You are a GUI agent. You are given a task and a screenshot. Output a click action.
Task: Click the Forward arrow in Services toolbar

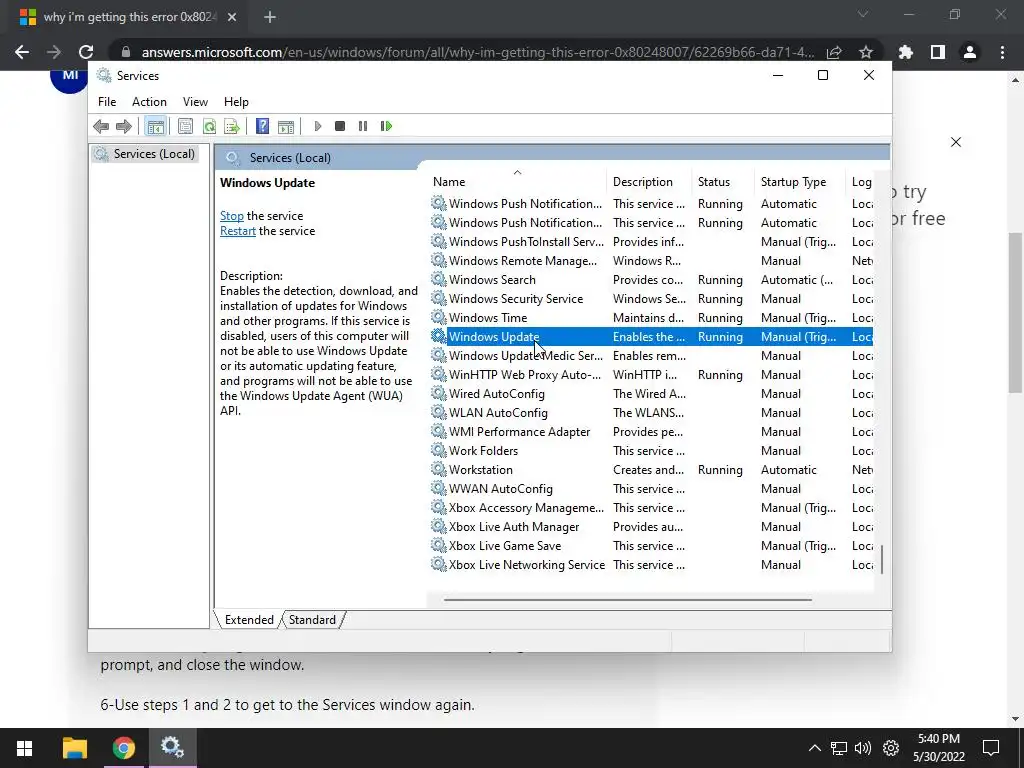click(123, 126)
